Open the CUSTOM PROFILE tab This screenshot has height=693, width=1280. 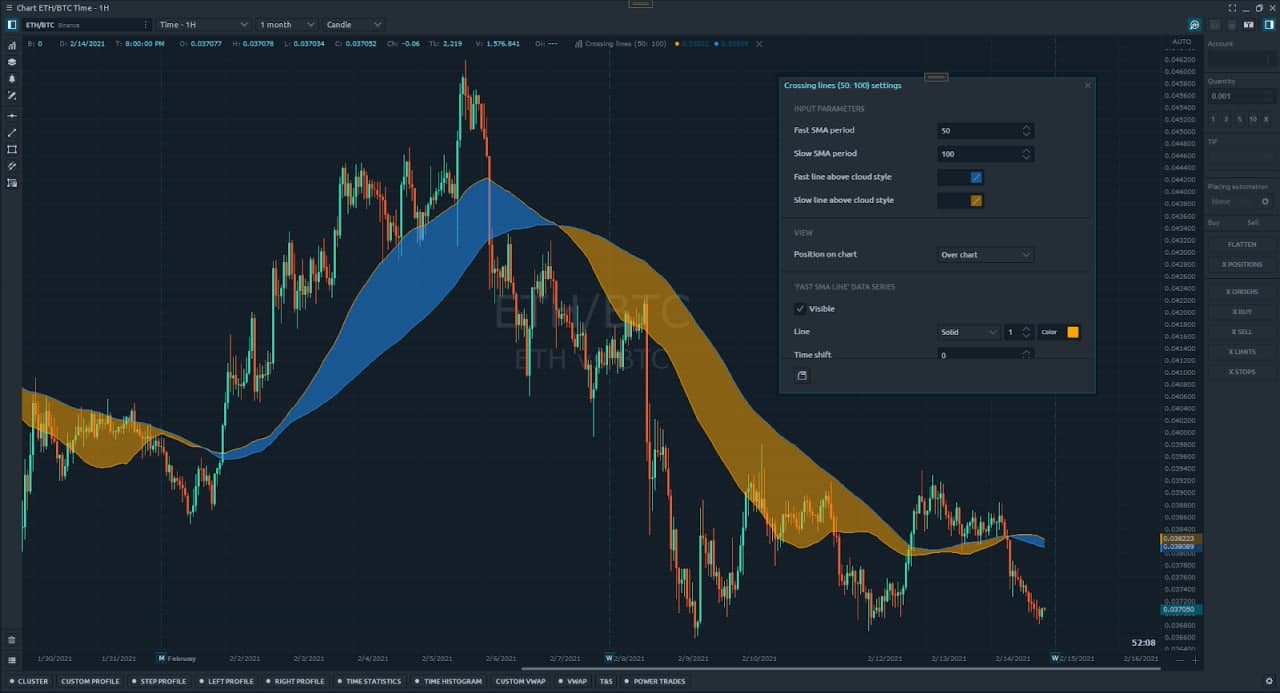(89, 681)
